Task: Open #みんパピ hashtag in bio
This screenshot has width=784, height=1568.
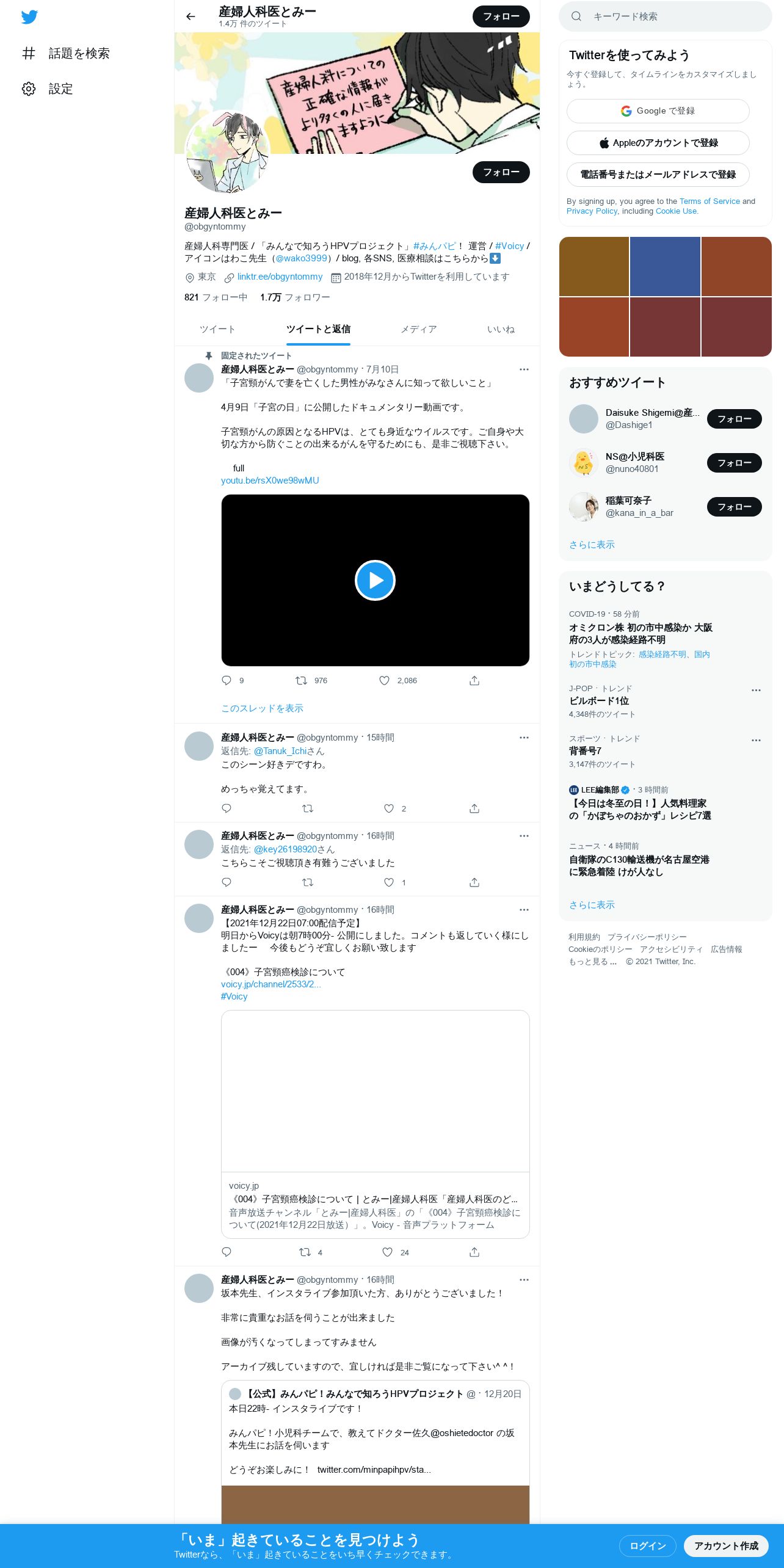Action: point(434,246)
